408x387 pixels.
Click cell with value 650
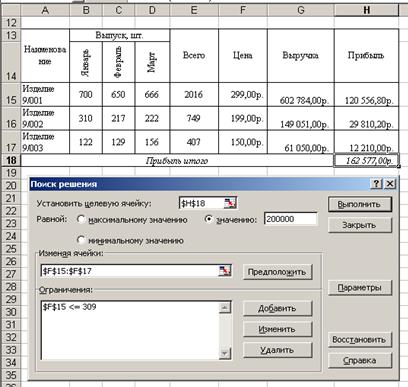pyautogui.click(x=118, y=95)
